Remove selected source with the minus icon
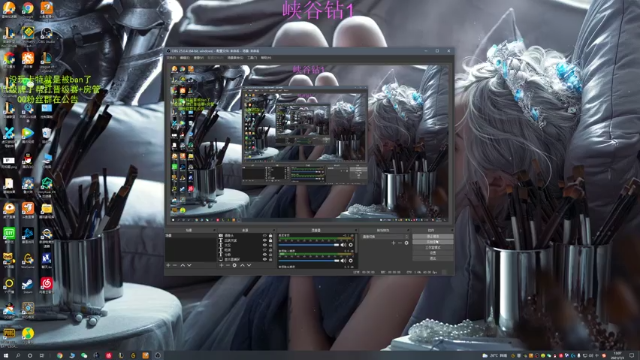This screenshot has width=640, height=360. (228, 265)
